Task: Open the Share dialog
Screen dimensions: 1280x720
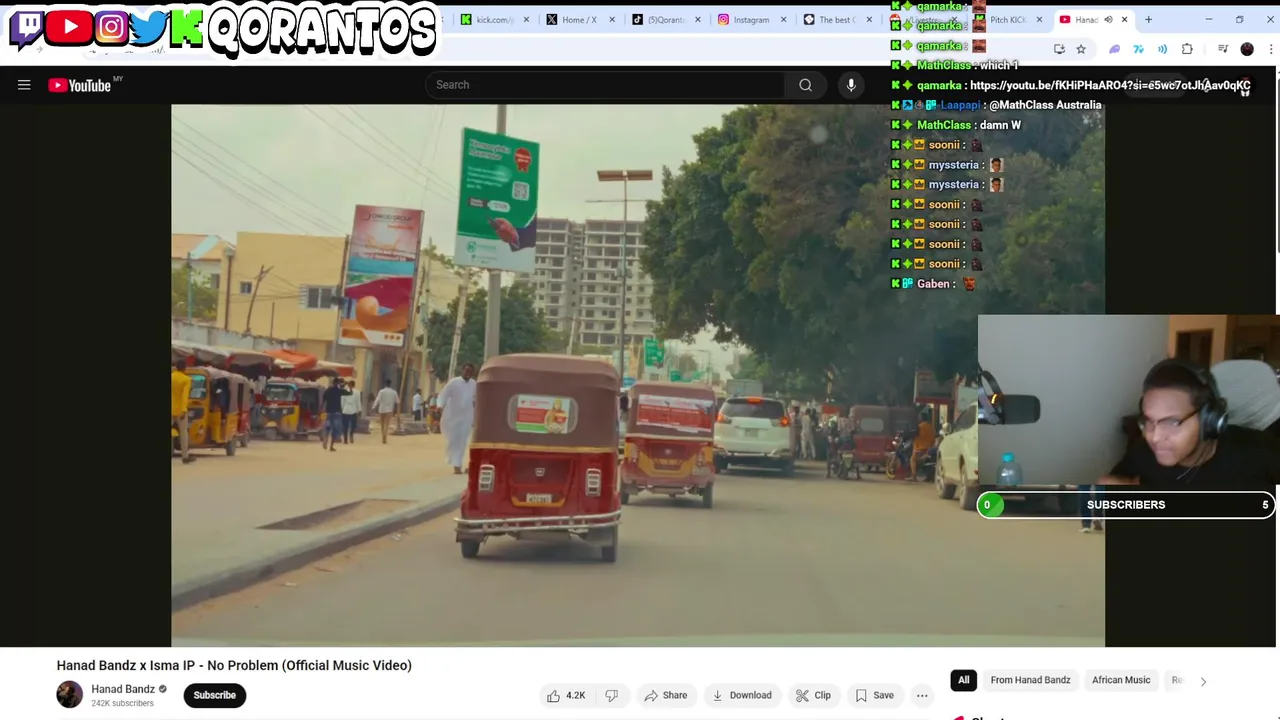Action: [x=665, y=695]
